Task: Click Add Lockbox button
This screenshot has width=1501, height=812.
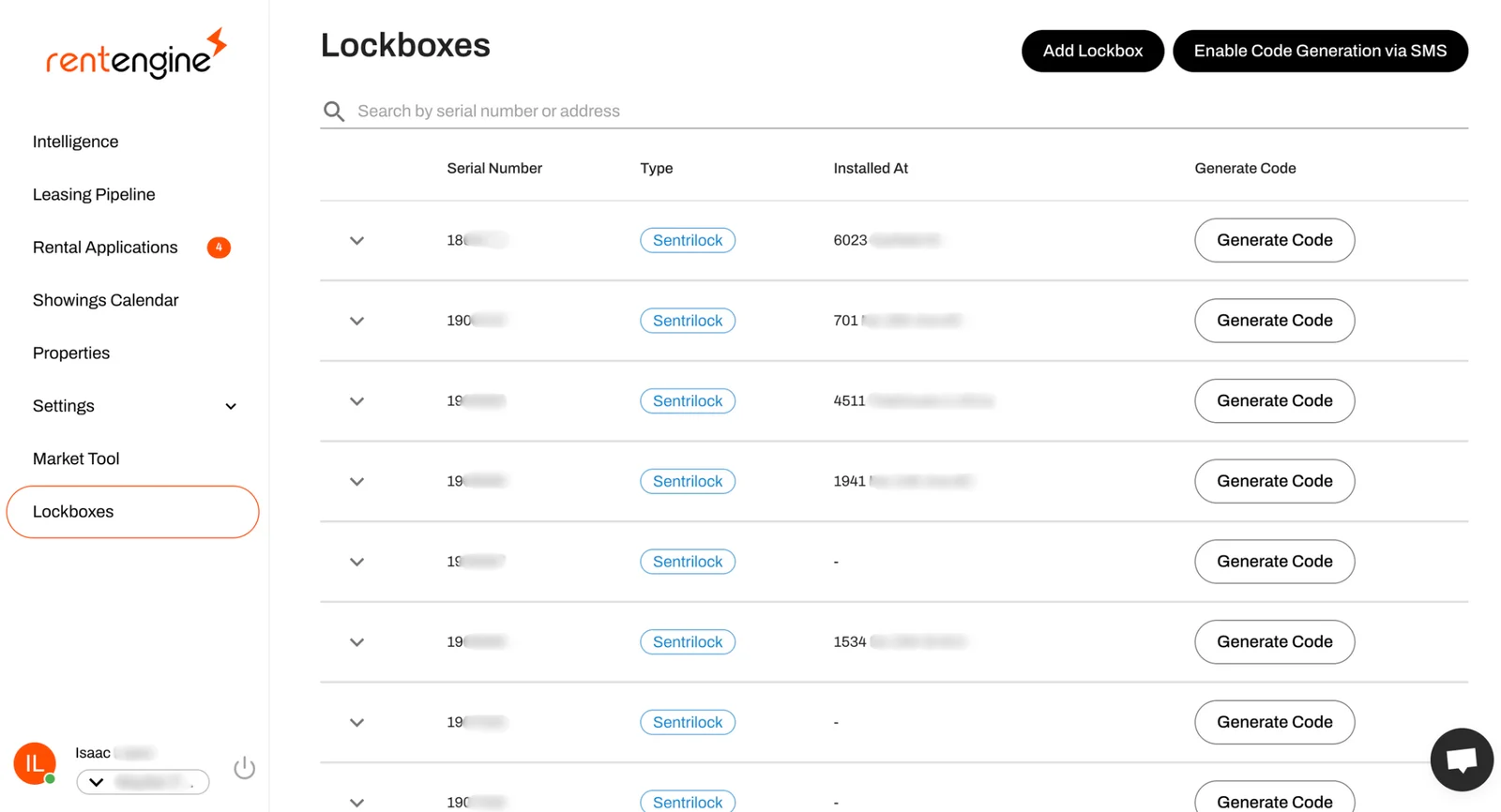Action: point(1093,51)
